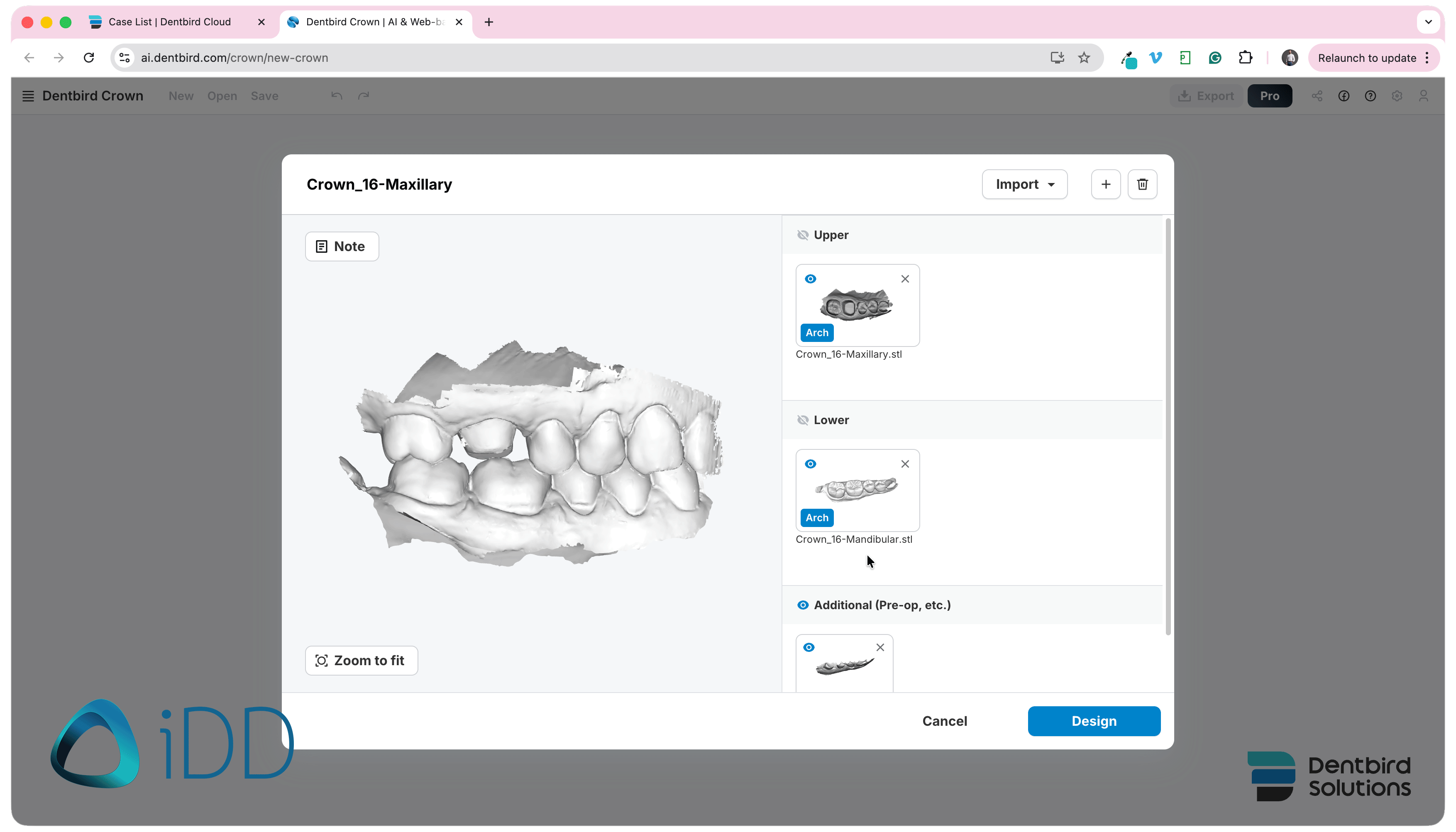Click Zoom to fit

point(361,661)
